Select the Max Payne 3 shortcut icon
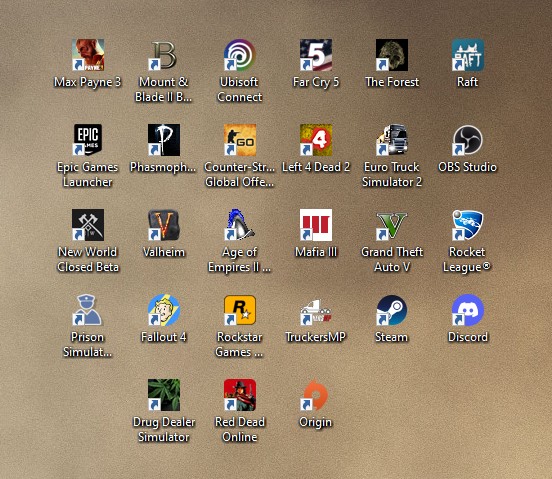Screen dimensions: 552x479 click(88, 55)
